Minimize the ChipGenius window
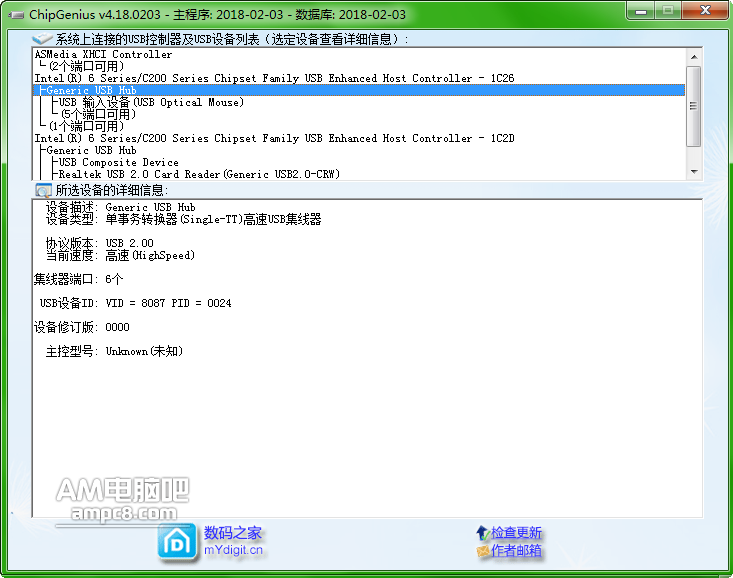Viewport: 733px width, 578px height. (x=641, y=10)
